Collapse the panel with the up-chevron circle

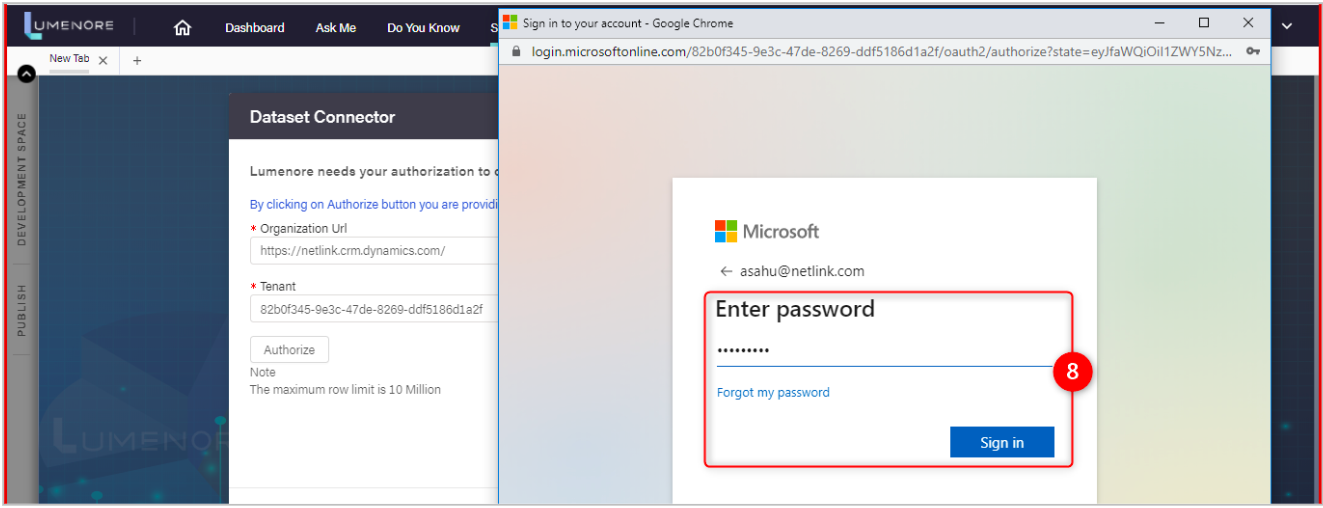tap(27, 73)
